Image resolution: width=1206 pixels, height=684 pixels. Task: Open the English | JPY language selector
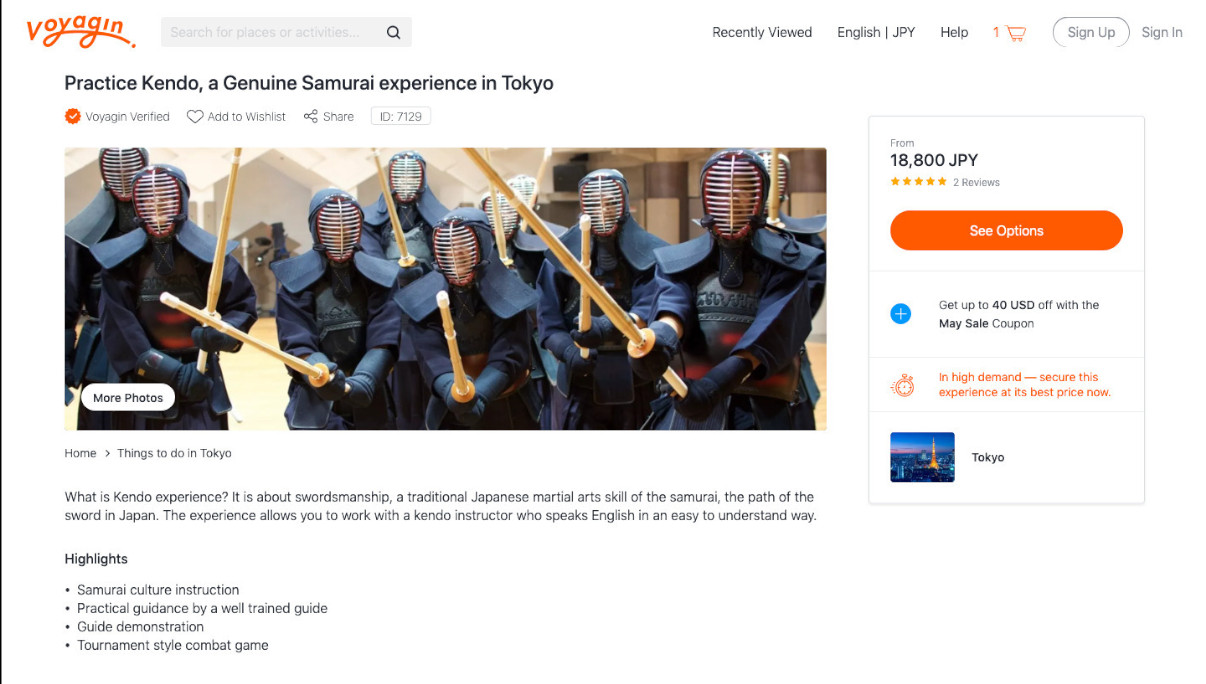pos(875,31)
